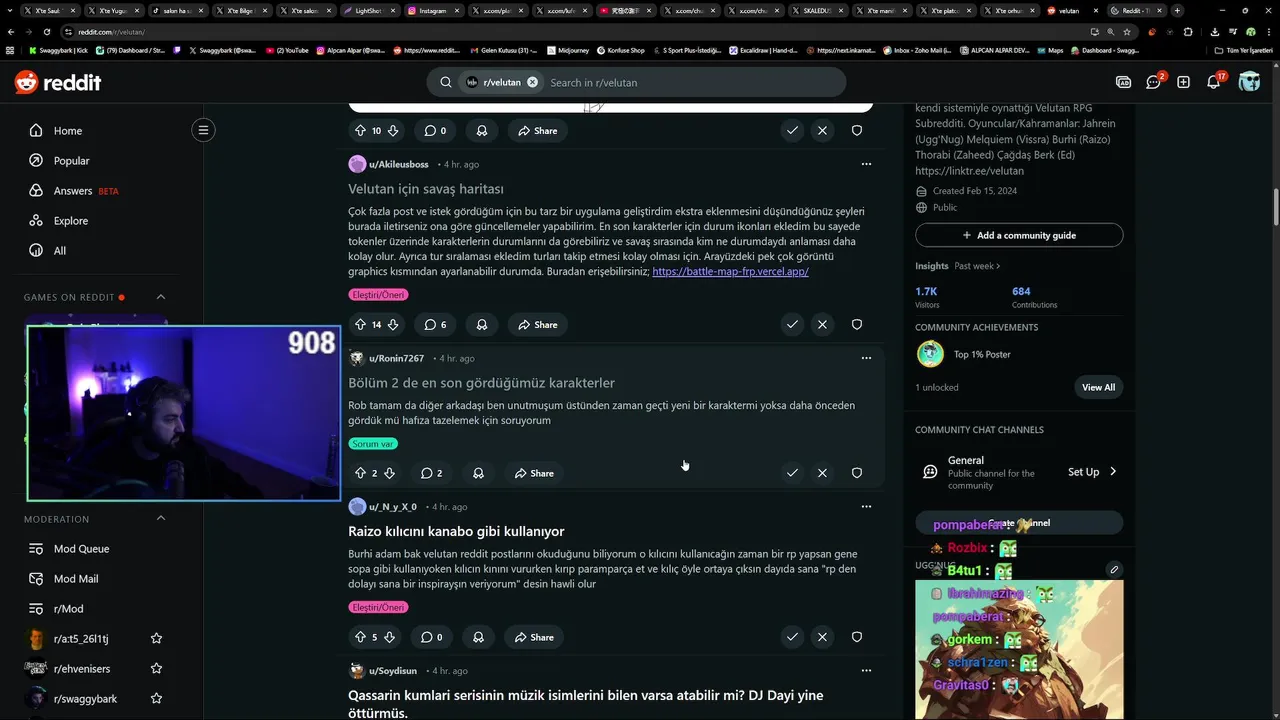The width and height of the screenshot is (1280, 720).
Task: Favorite r/a:t5_26l1tj with star
Action: [x=156, y=638]
